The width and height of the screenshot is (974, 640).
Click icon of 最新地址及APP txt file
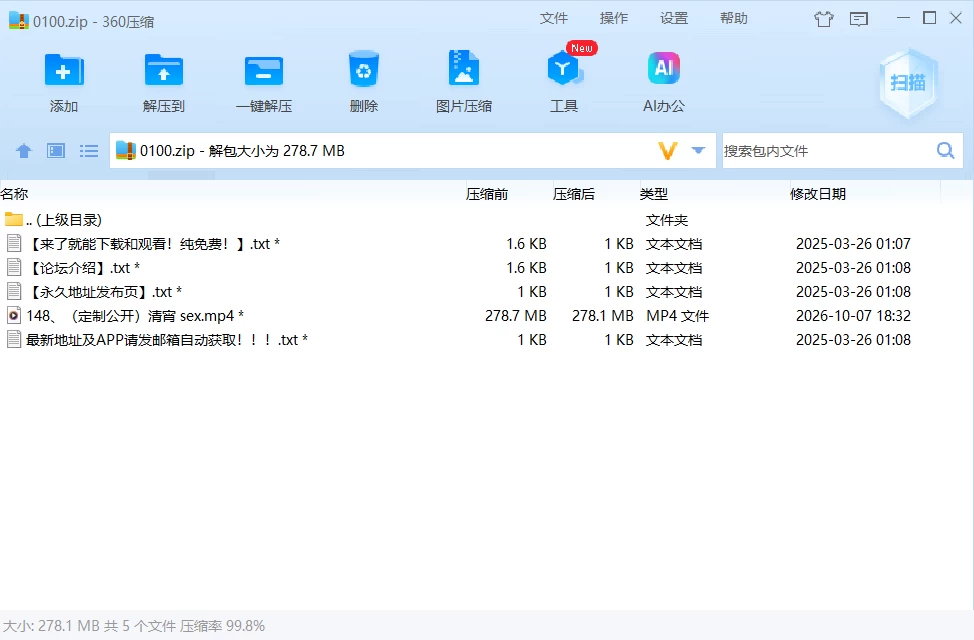click(x=14, y=339)
